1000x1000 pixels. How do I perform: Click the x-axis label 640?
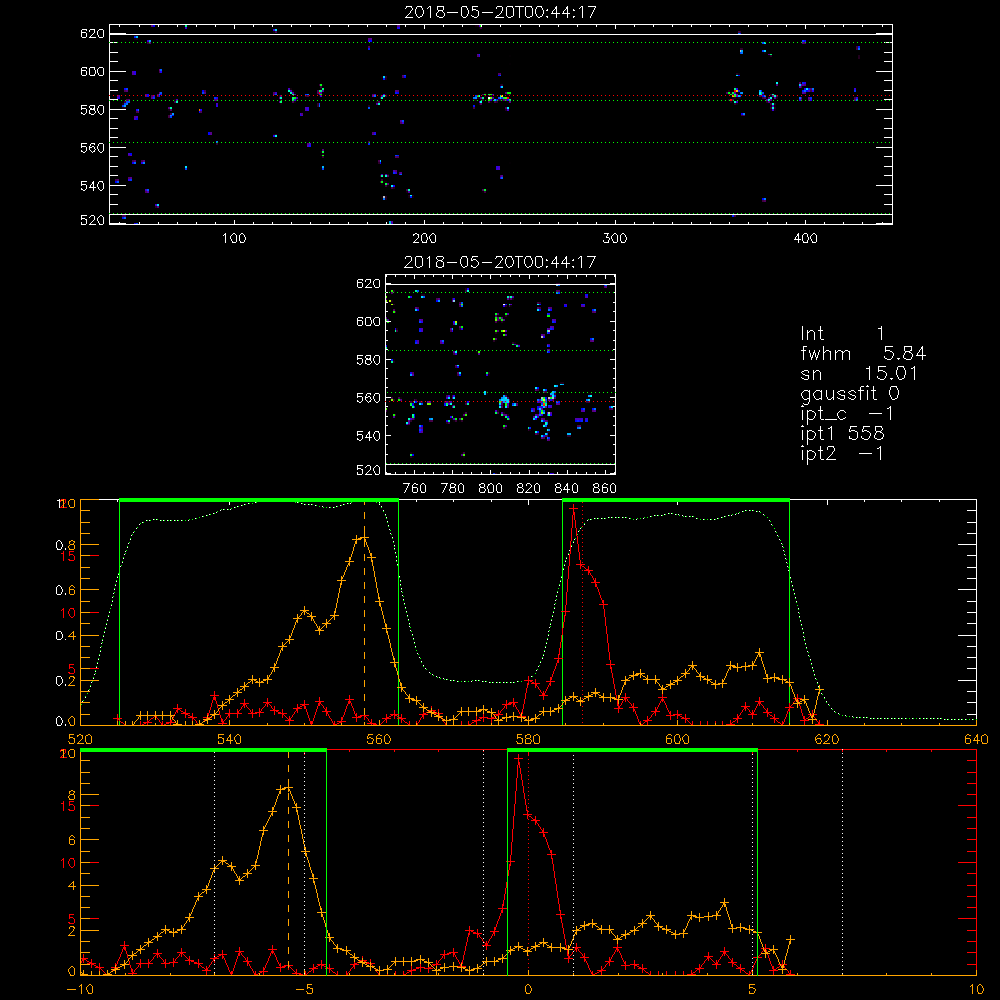pyautogui.click(x=976, y=739)
